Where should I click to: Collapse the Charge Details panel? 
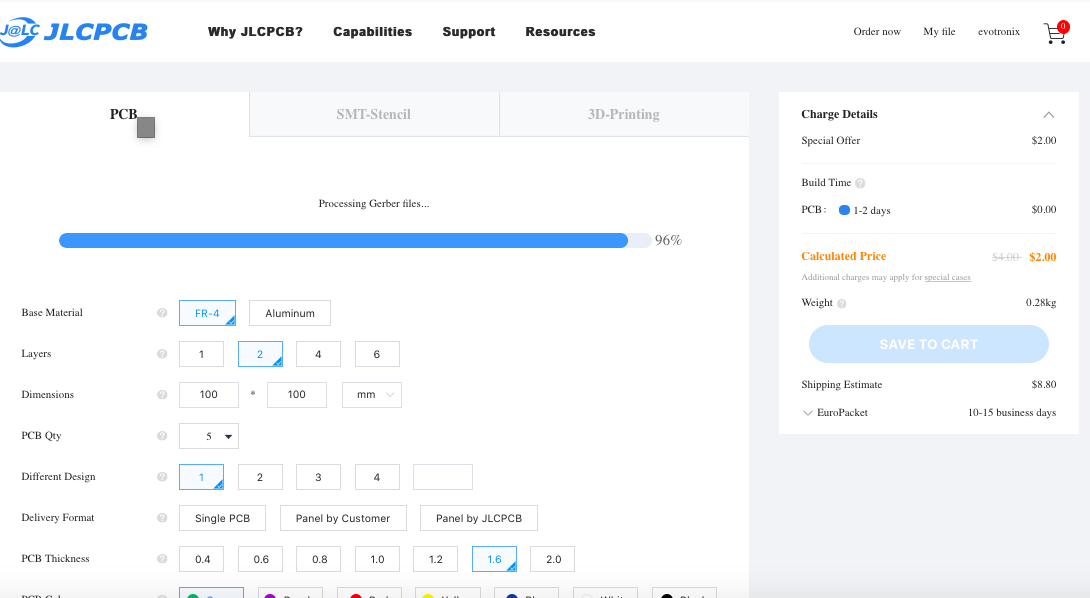click(x=1048, y=115)
